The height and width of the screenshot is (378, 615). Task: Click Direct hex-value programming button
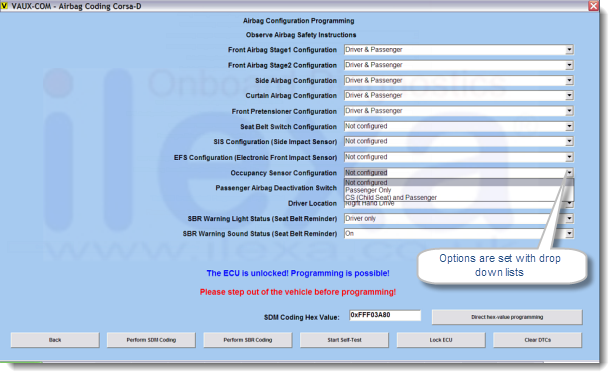(507, 317)
